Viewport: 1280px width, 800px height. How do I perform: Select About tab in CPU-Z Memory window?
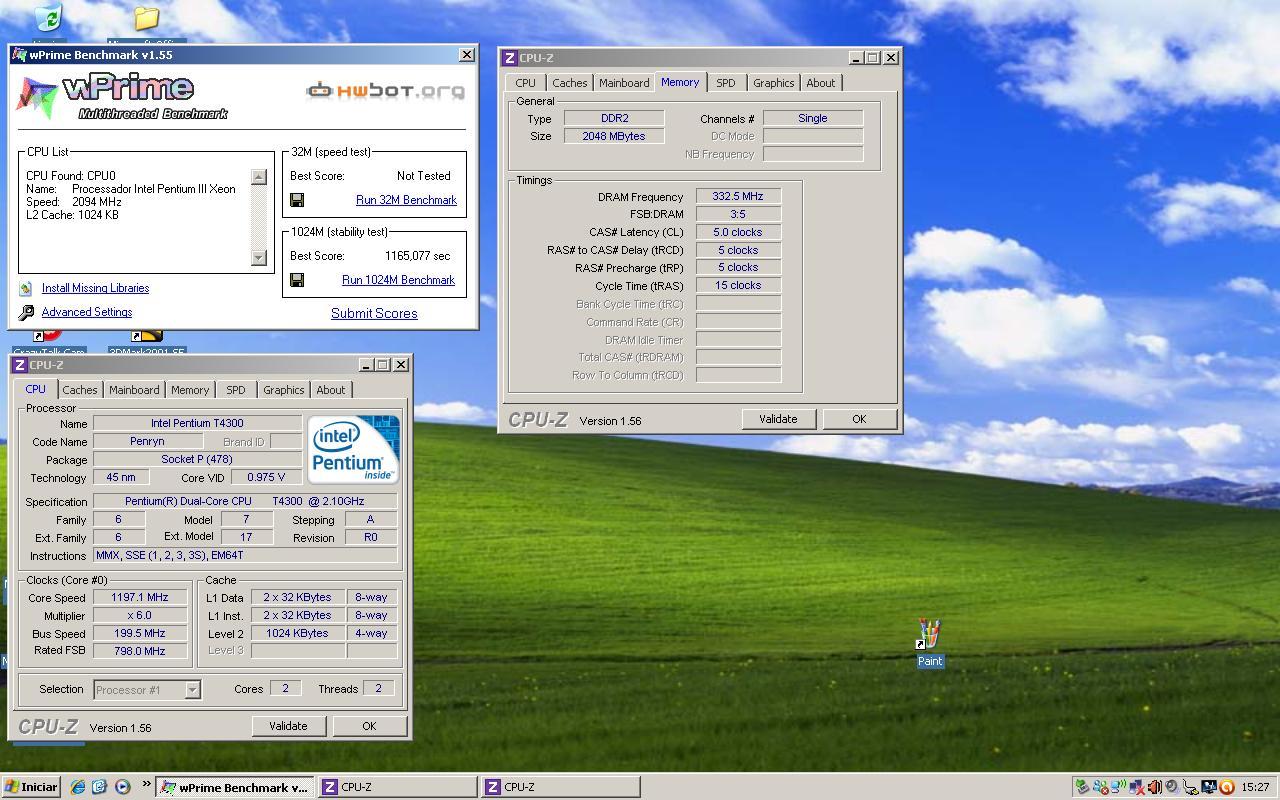tap(821, 83)
